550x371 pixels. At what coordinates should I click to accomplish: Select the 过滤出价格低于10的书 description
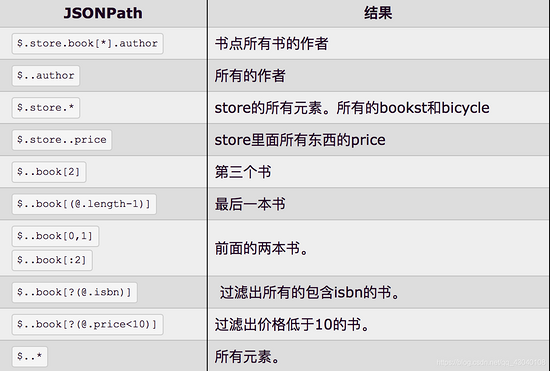[292, 324]
